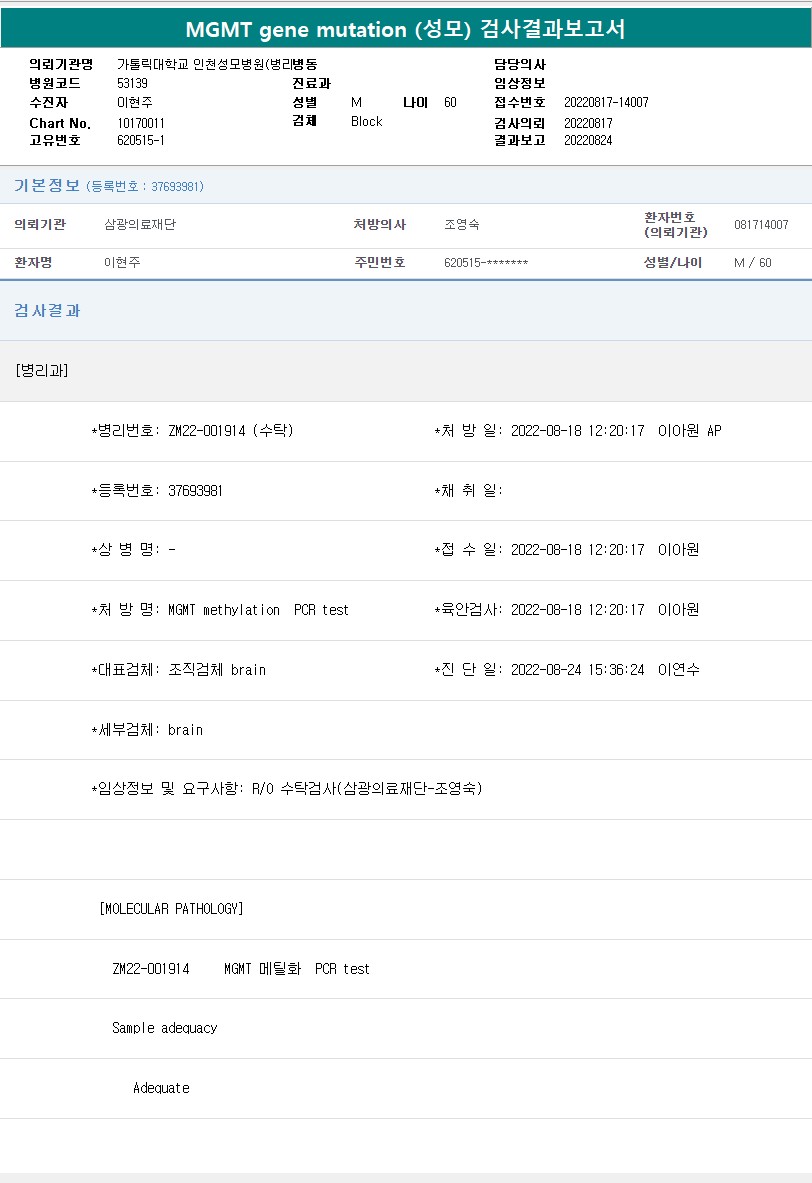This screenshot has width=812, height=1183.
Task: Open the 검사결과 section header
Action: pyautogui.click(x=47, y=311)
